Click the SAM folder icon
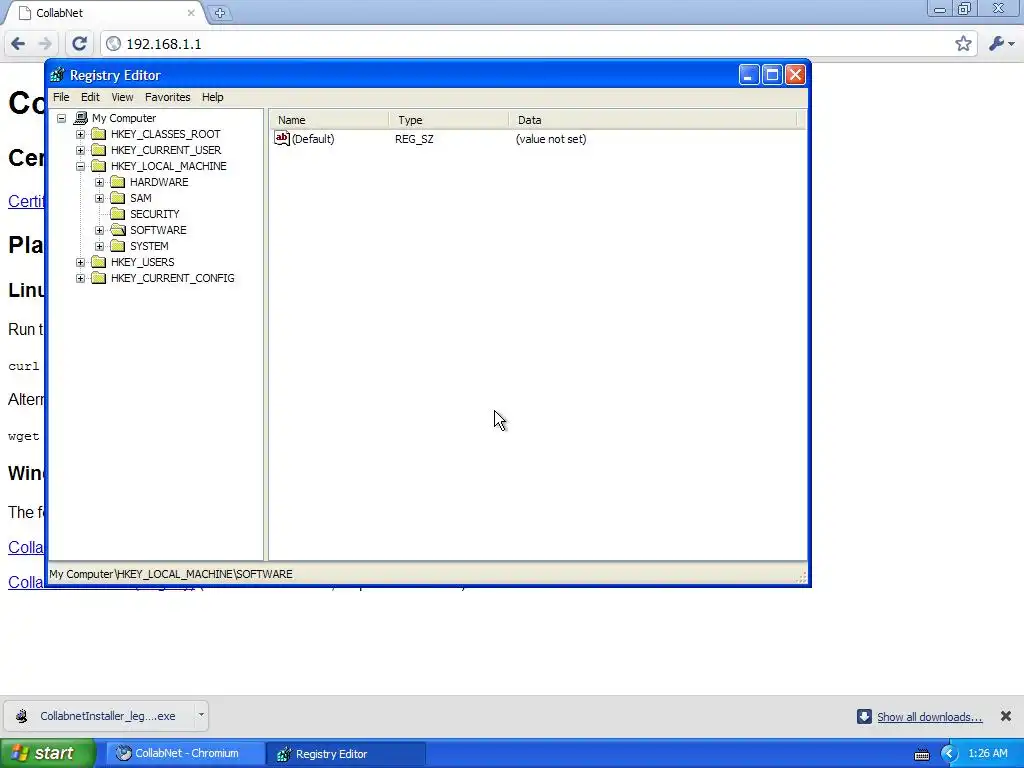The width and height of the screenshot is (1024, 768). coord(118,198)
